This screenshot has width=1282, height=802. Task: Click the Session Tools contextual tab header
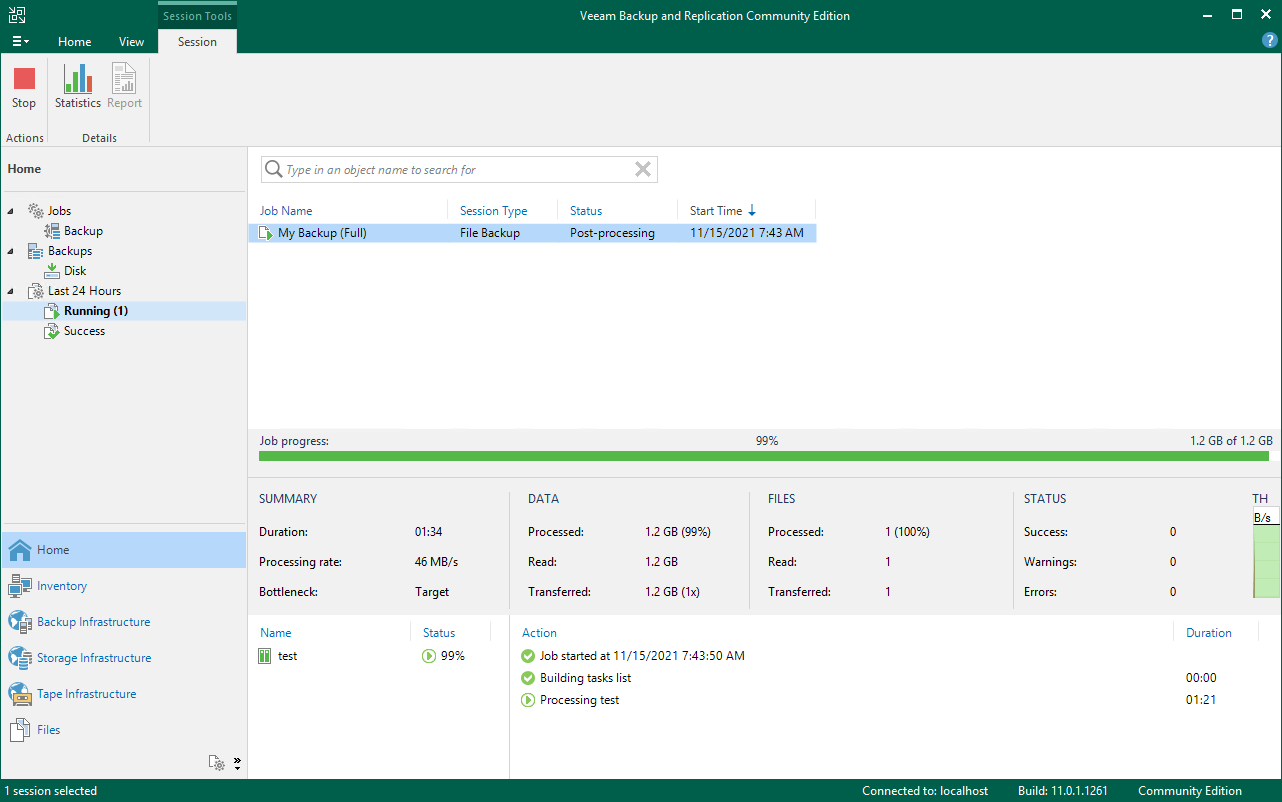(x=197, y=15)
